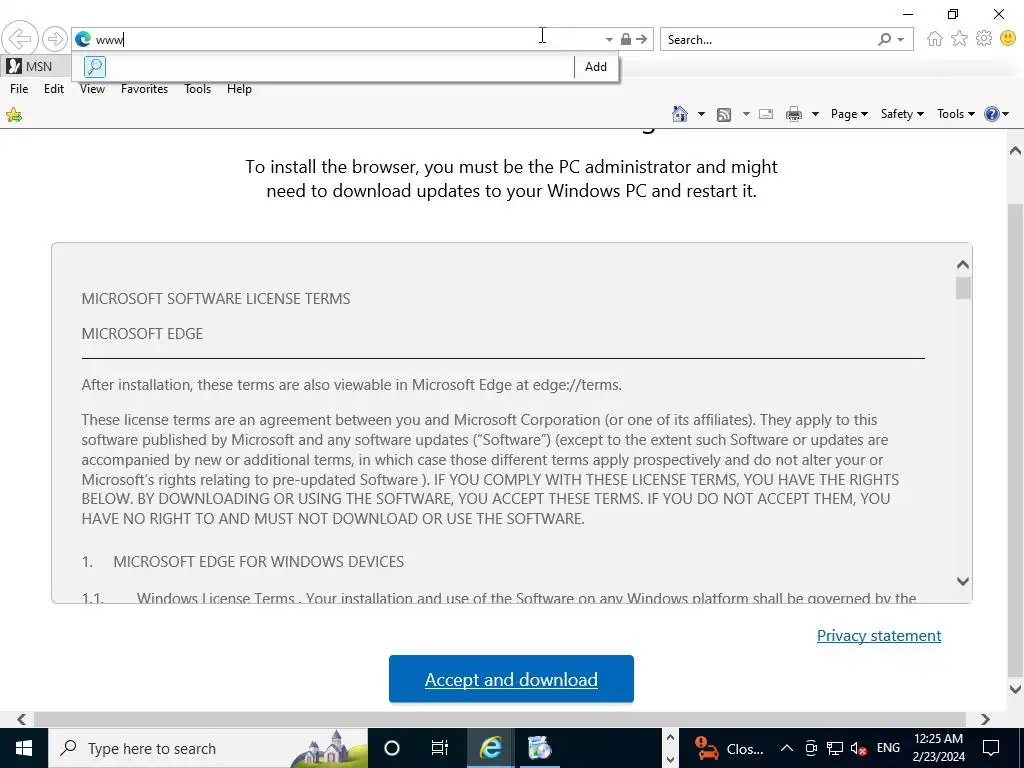
Task: Open the Home icon at top right
Action: pyautogui.click(x=935, y=39)
